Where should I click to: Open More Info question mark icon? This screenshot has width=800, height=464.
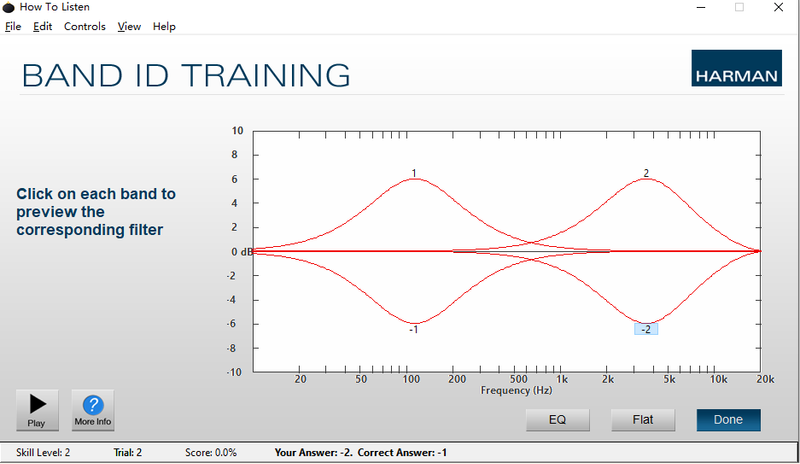[x=93, y=410]
